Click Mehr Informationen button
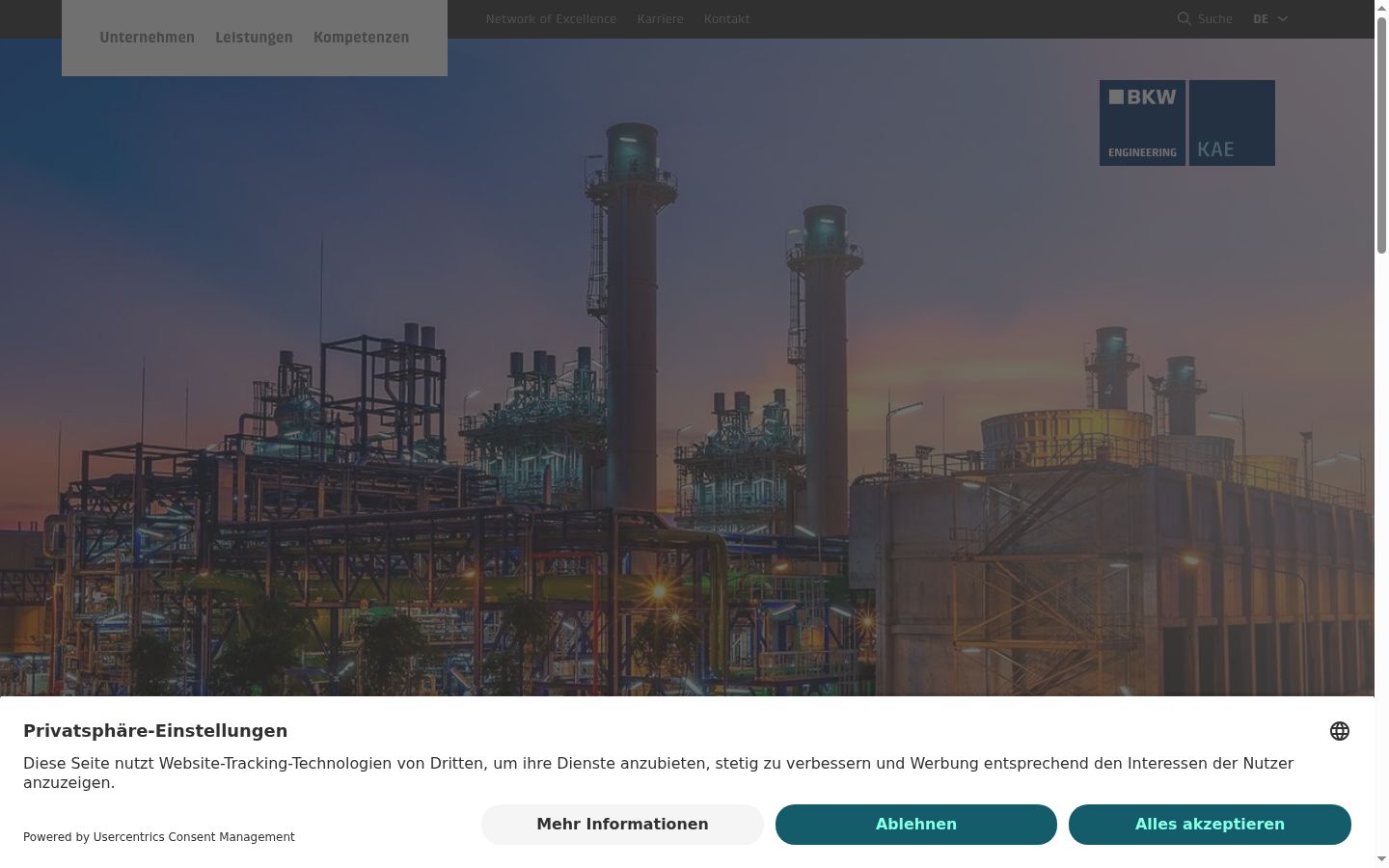This screenshot has width=1389, height=868. point(622,825)
